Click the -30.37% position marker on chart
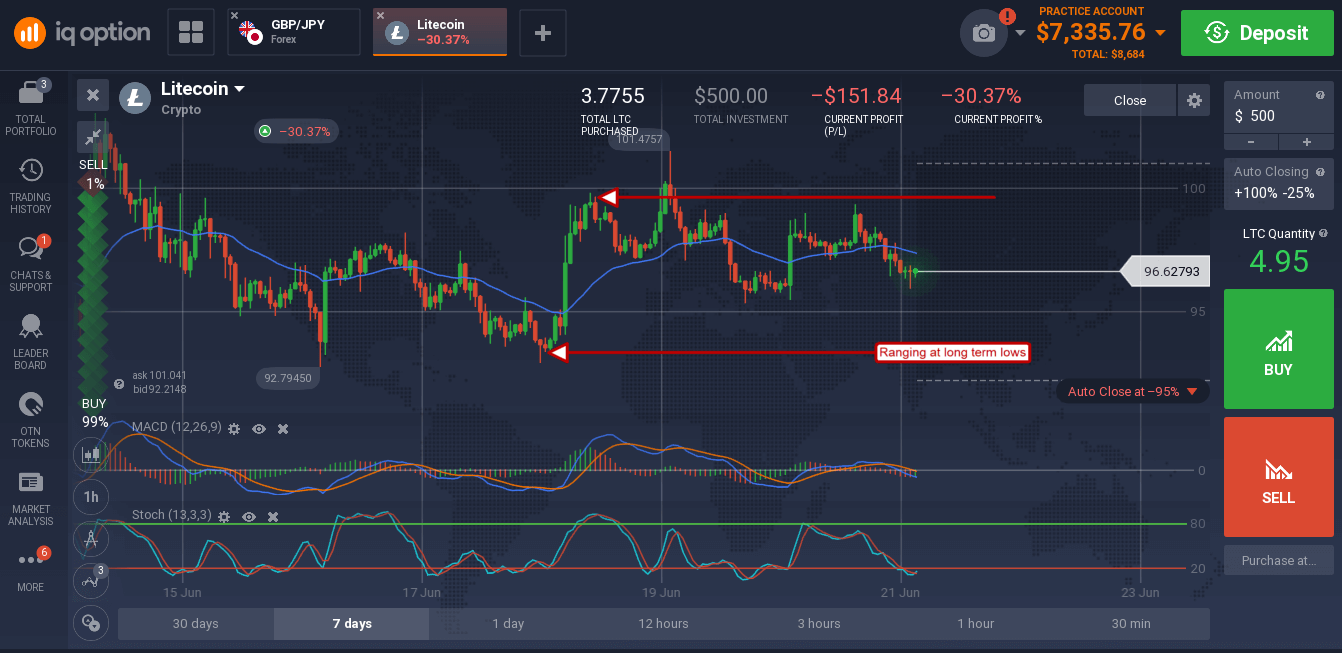The image size is (1342, 653). point(296,131)
